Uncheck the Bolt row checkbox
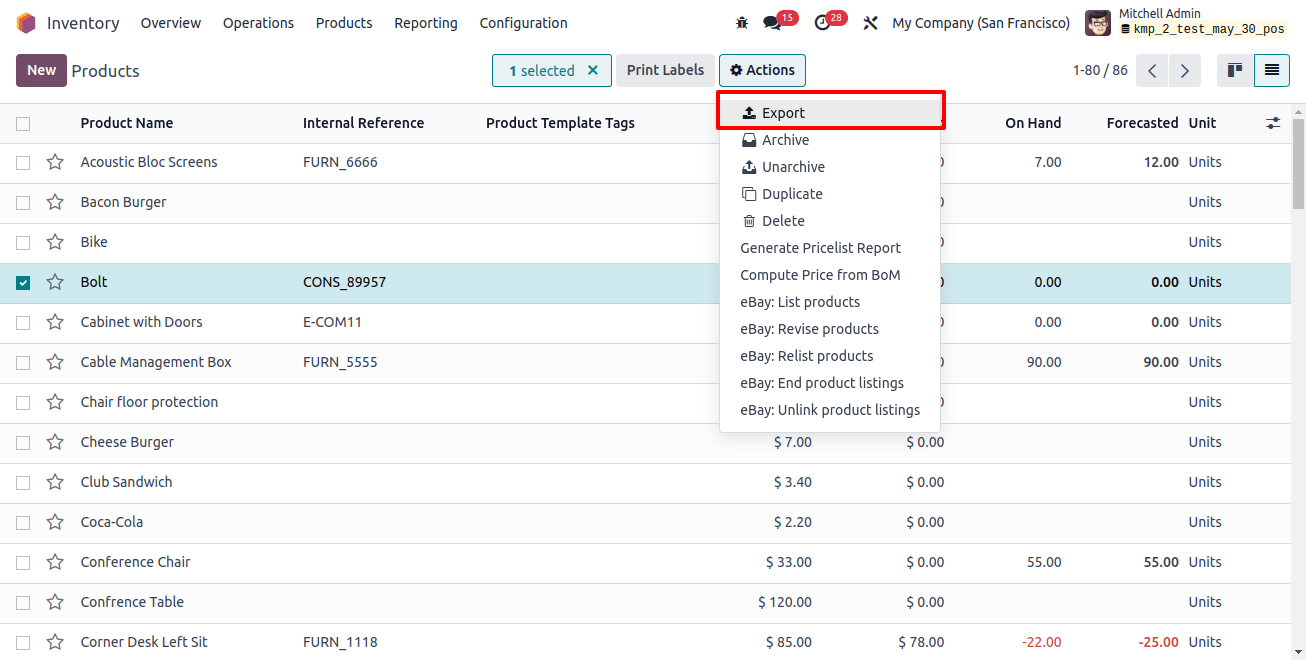 pyautogui.click(x=23, y=283)
